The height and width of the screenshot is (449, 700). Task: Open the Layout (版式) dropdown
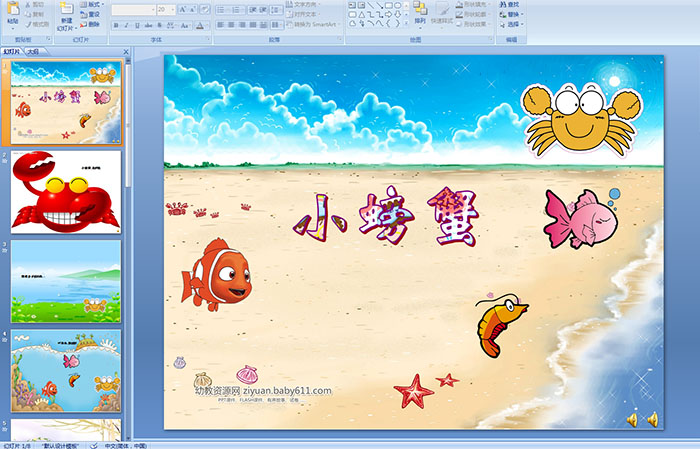click(92, 4)
